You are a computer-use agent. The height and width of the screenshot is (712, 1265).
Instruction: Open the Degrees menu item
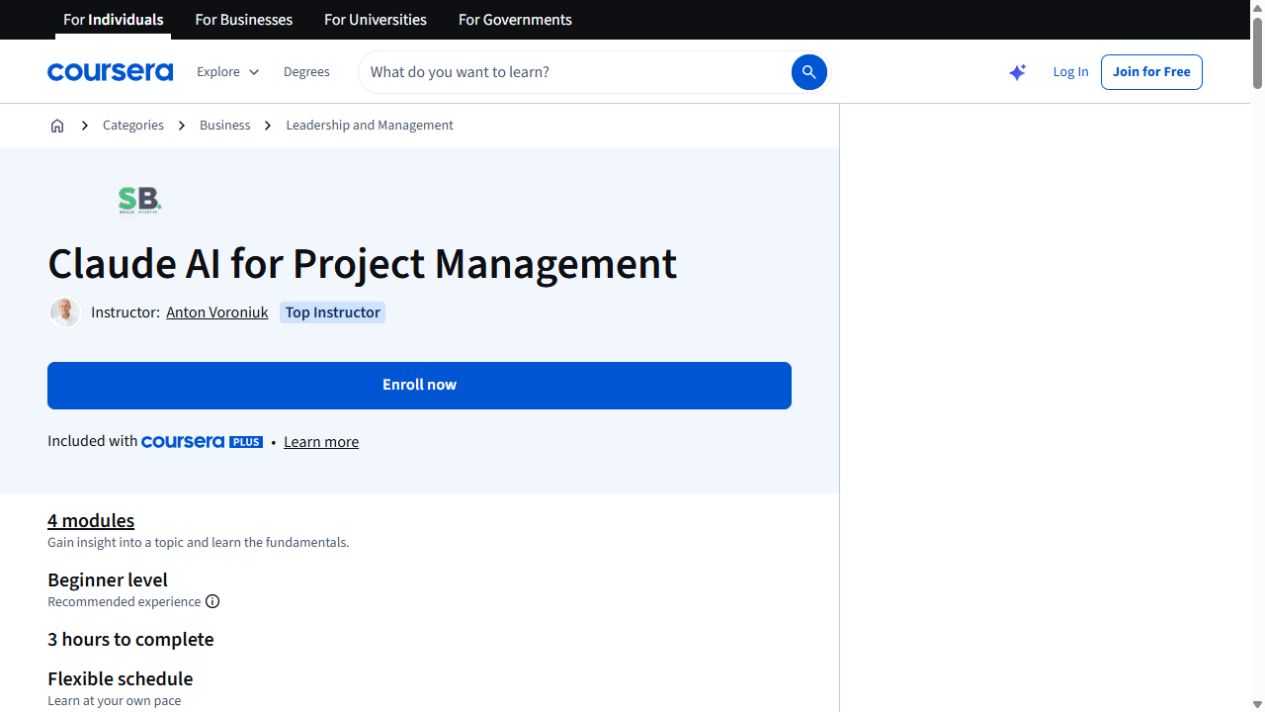coord(306,72)
